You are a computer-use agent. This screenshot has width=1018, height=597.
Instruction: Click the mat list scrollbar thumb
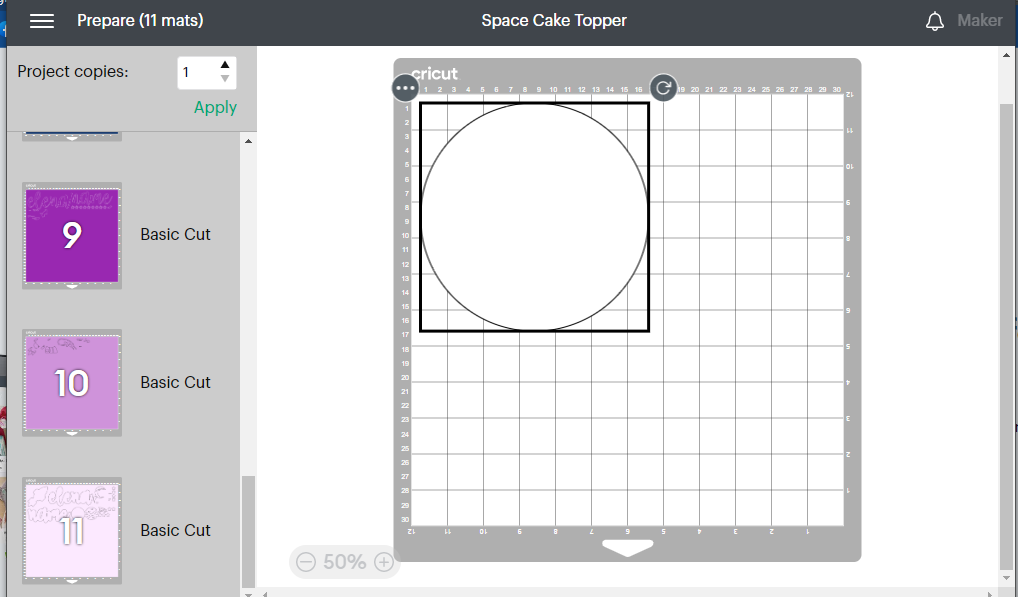(x=248, y=532)
